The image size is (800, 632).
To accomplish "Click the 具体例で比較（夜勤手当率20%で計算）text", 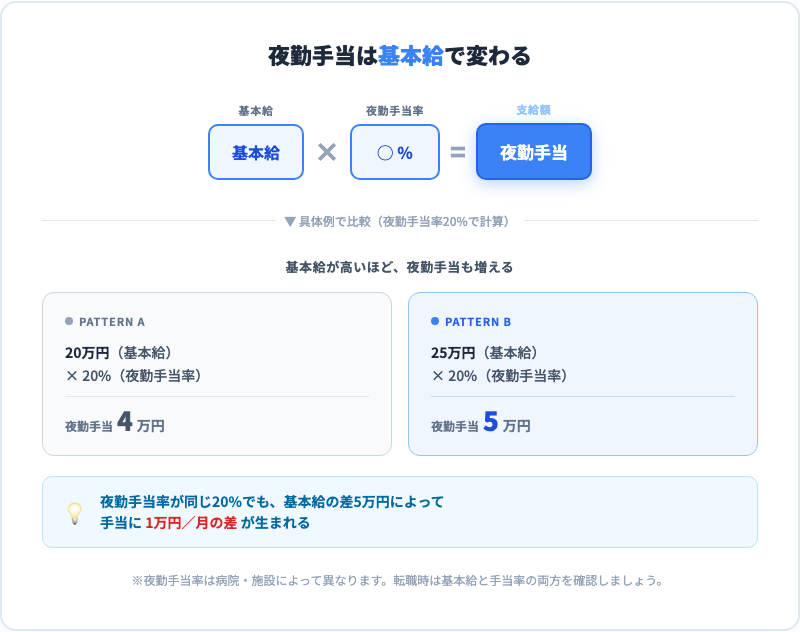I will click(404, 221).
